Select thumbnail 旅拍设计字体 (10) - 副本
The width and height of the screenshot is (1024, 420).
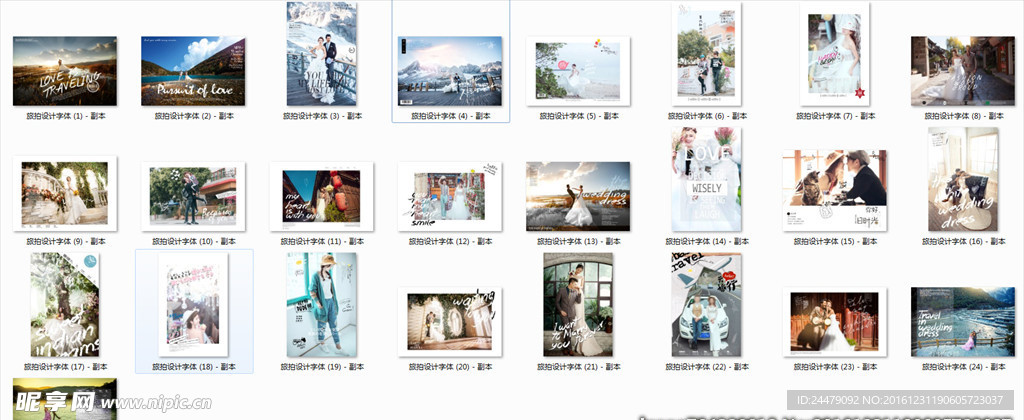tap(193, 197)
